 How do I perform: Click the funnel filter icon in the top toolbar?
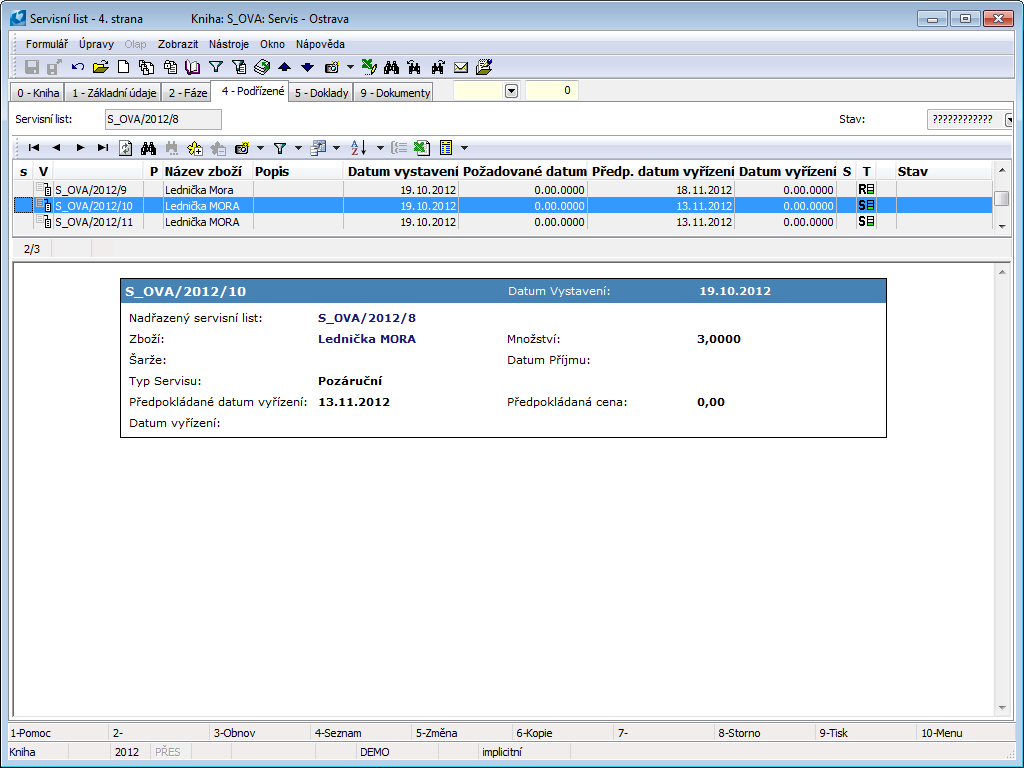(x=215, y=67)
